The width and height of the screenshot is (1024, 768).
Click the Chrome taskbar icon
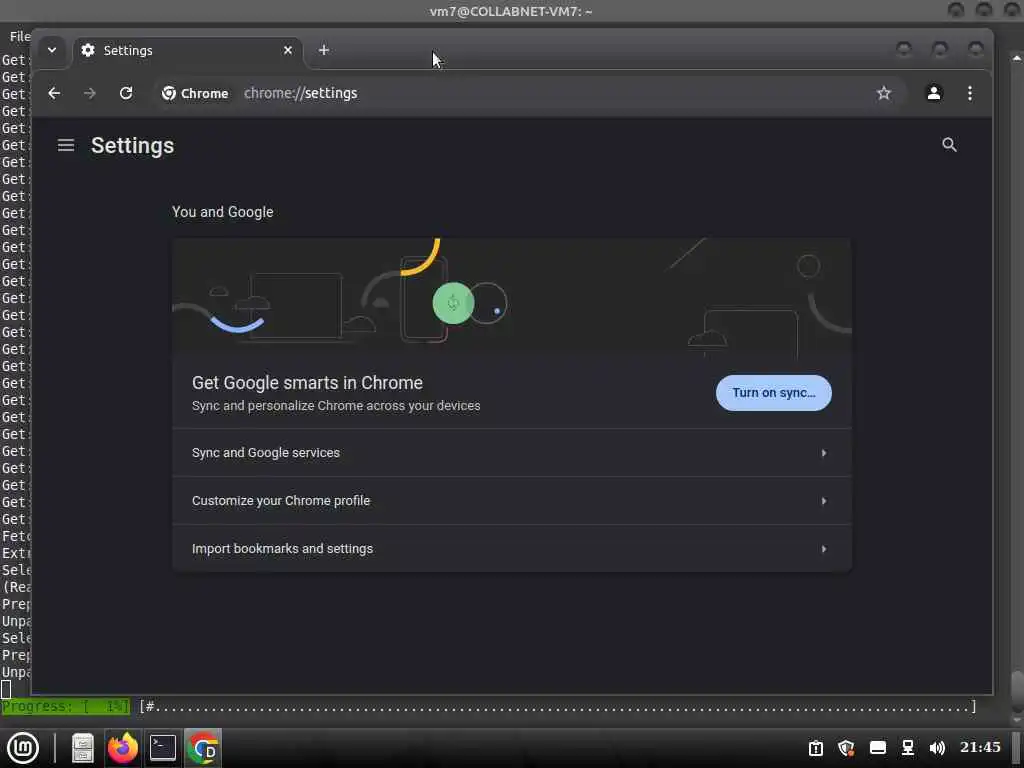[202, 748]
